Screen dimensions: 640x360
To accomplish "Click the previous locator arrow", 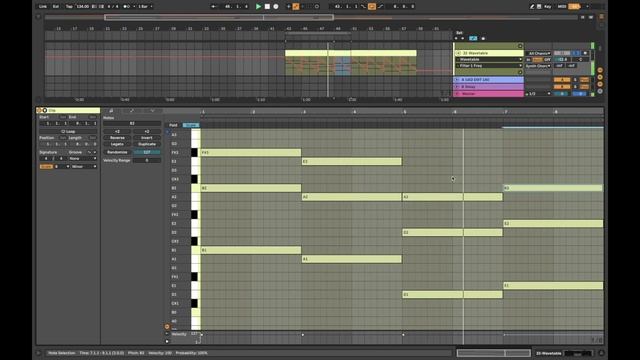I will [x=456, y=38].
